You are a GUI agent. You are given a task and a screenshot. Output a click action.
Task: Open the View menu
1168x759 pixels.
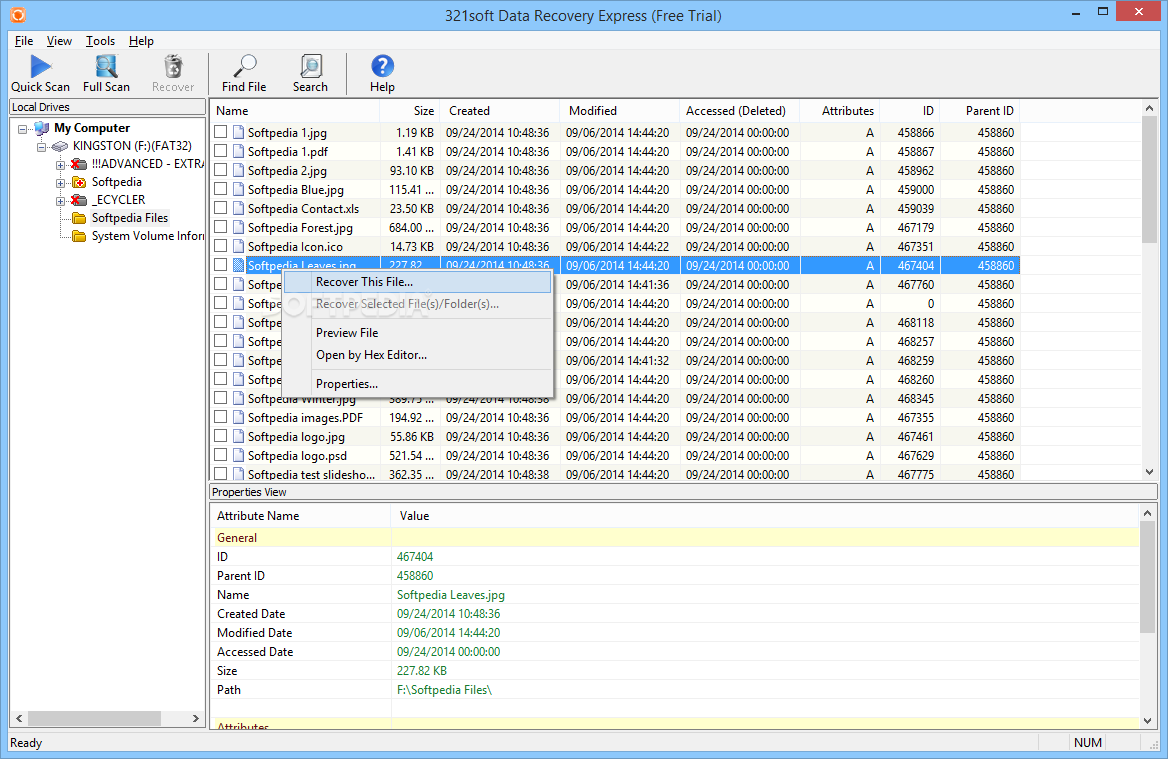59,41
